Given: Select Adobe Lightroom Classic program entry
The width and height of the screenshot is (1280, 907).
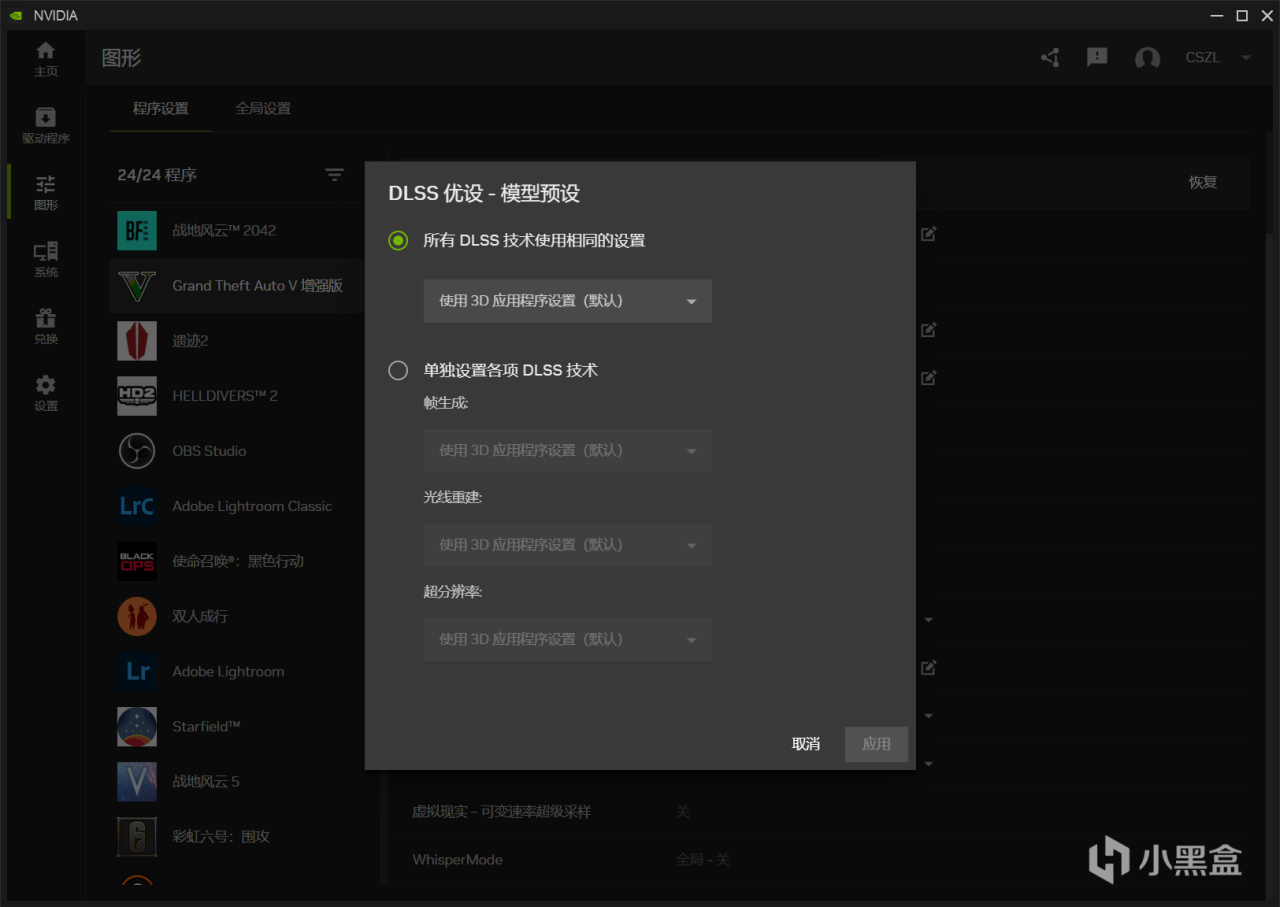Looking at the screenshot, I should click(237, 506).
